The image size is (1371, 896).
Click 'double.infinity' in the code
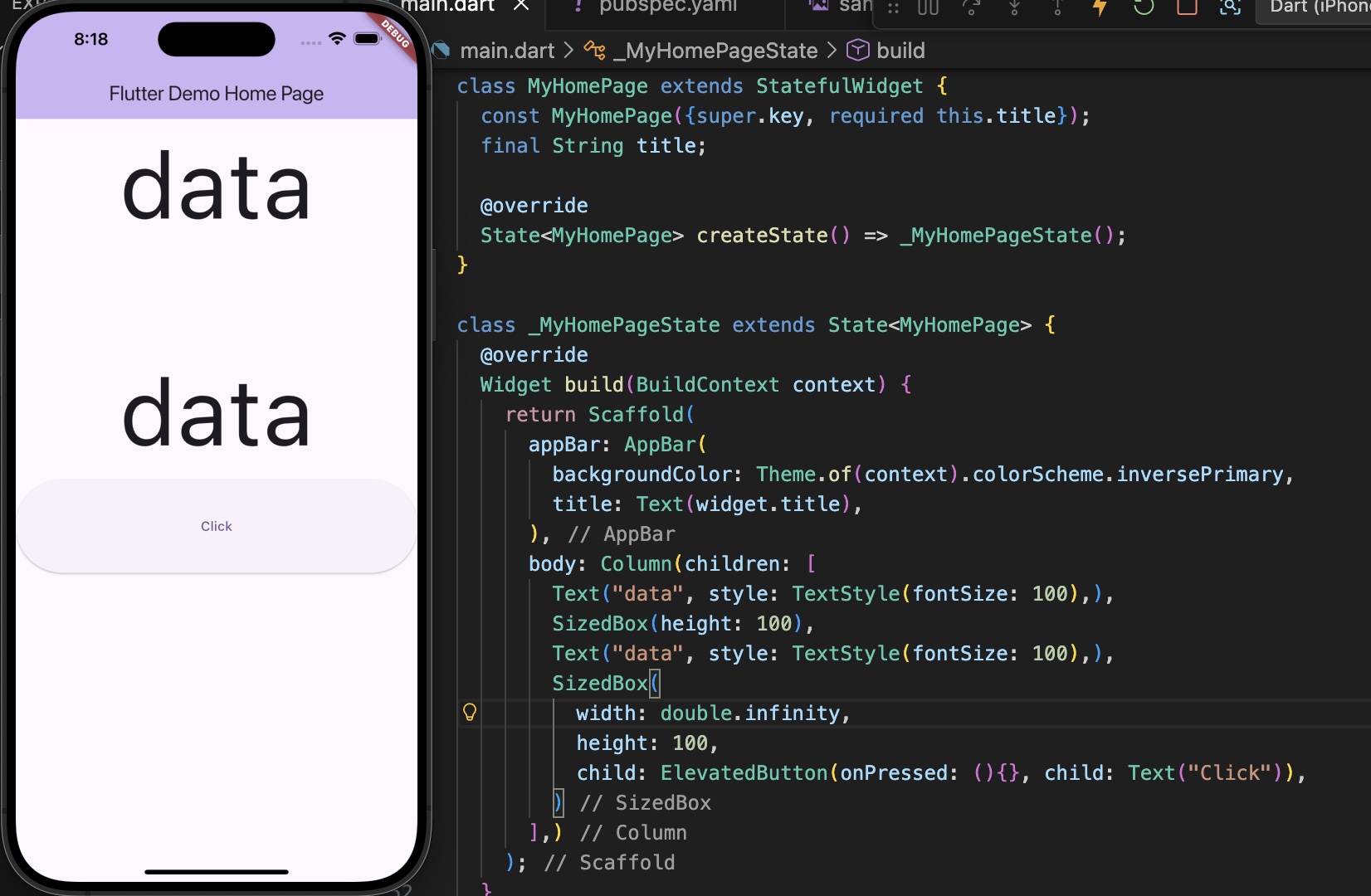[x=750, y=713]
